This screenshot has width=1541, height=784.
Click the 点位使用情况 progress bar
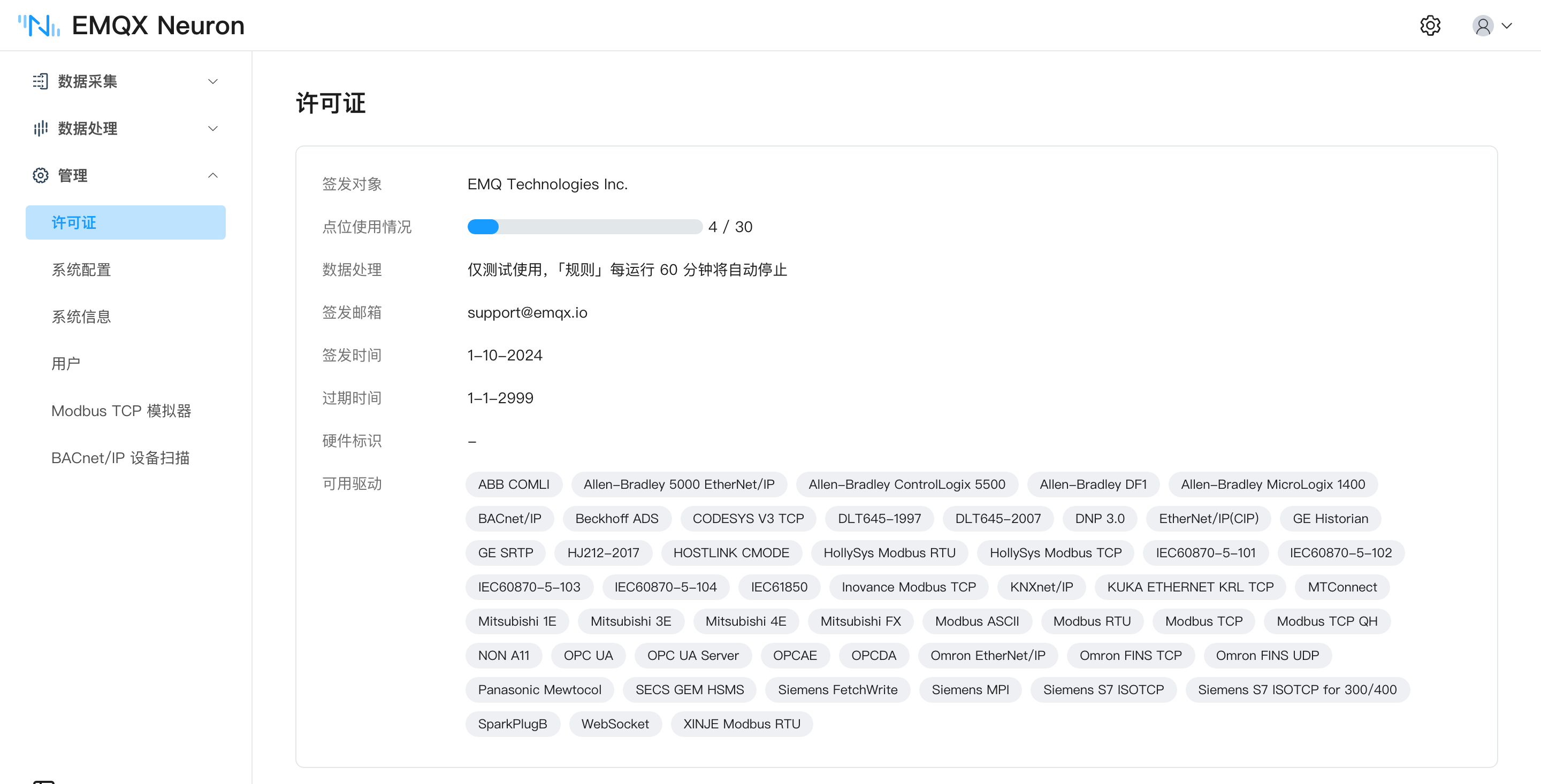584,227
